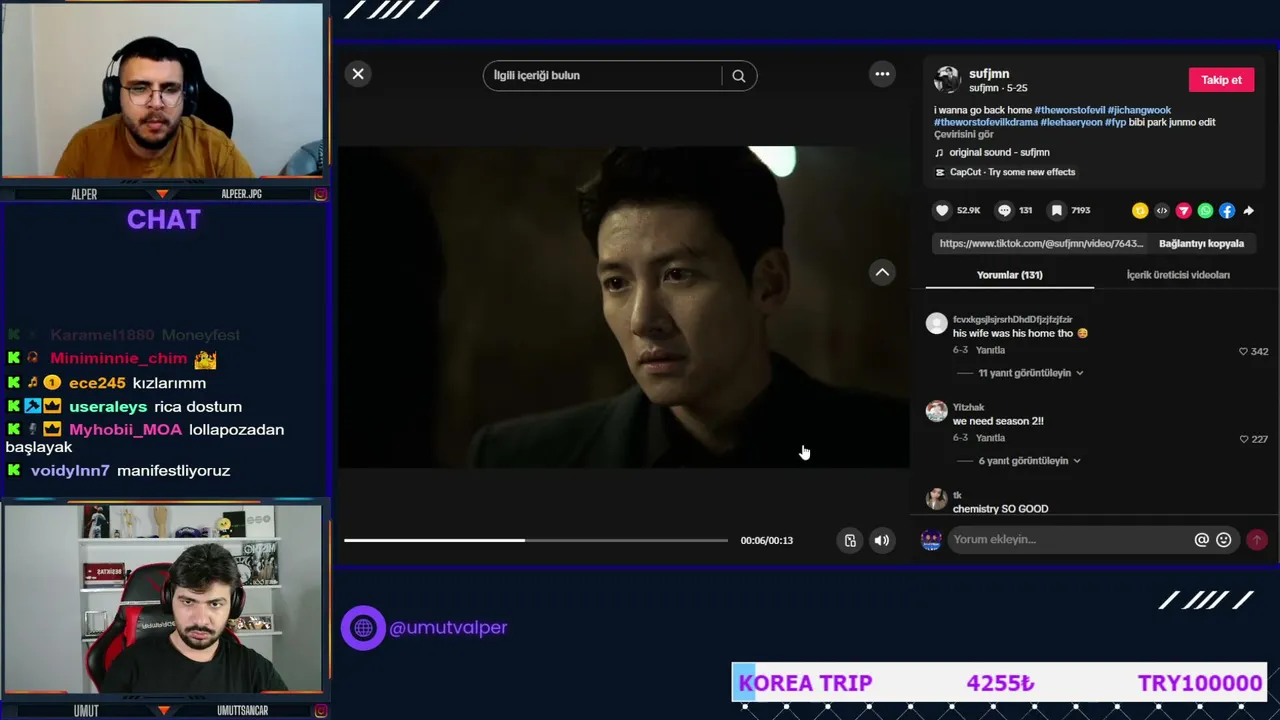Click Çevirisini gör to see translation
This screenshot has height=720, width=1280.
click(964, 135)
